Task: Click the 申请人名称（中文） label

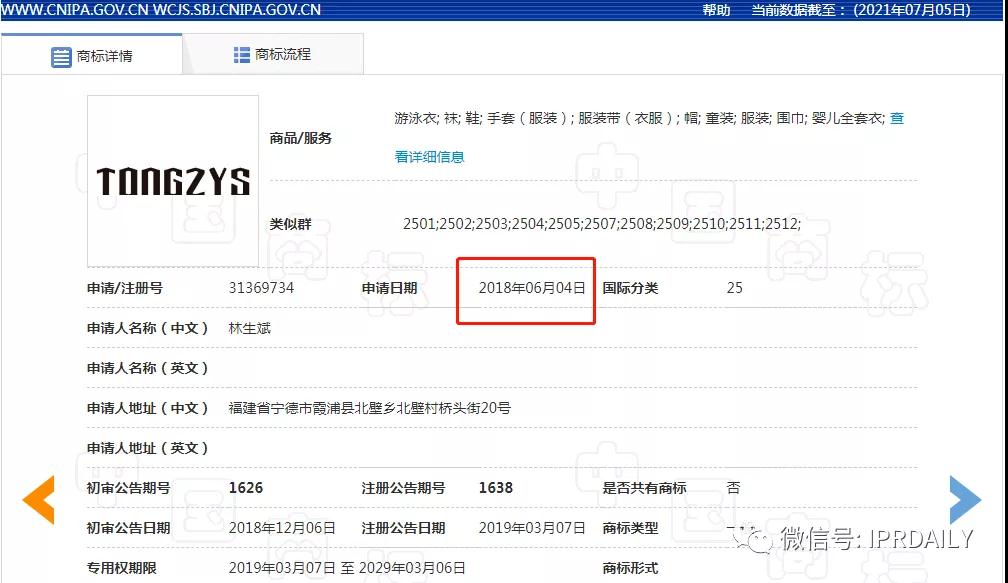Action: (147, 328)
